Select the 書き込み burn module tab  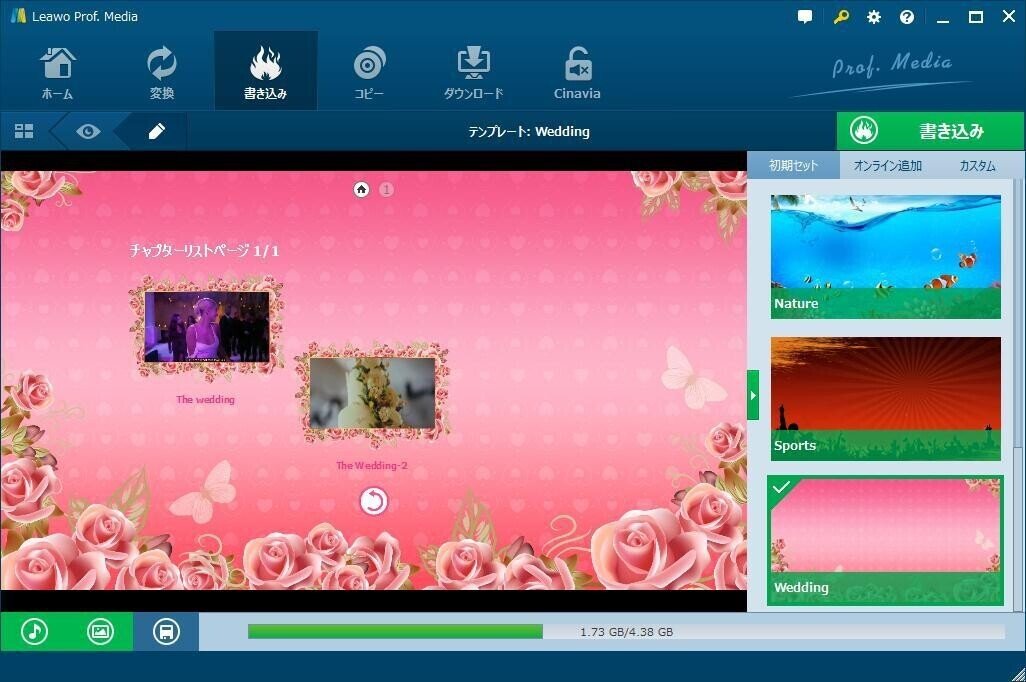coord(266,72)
